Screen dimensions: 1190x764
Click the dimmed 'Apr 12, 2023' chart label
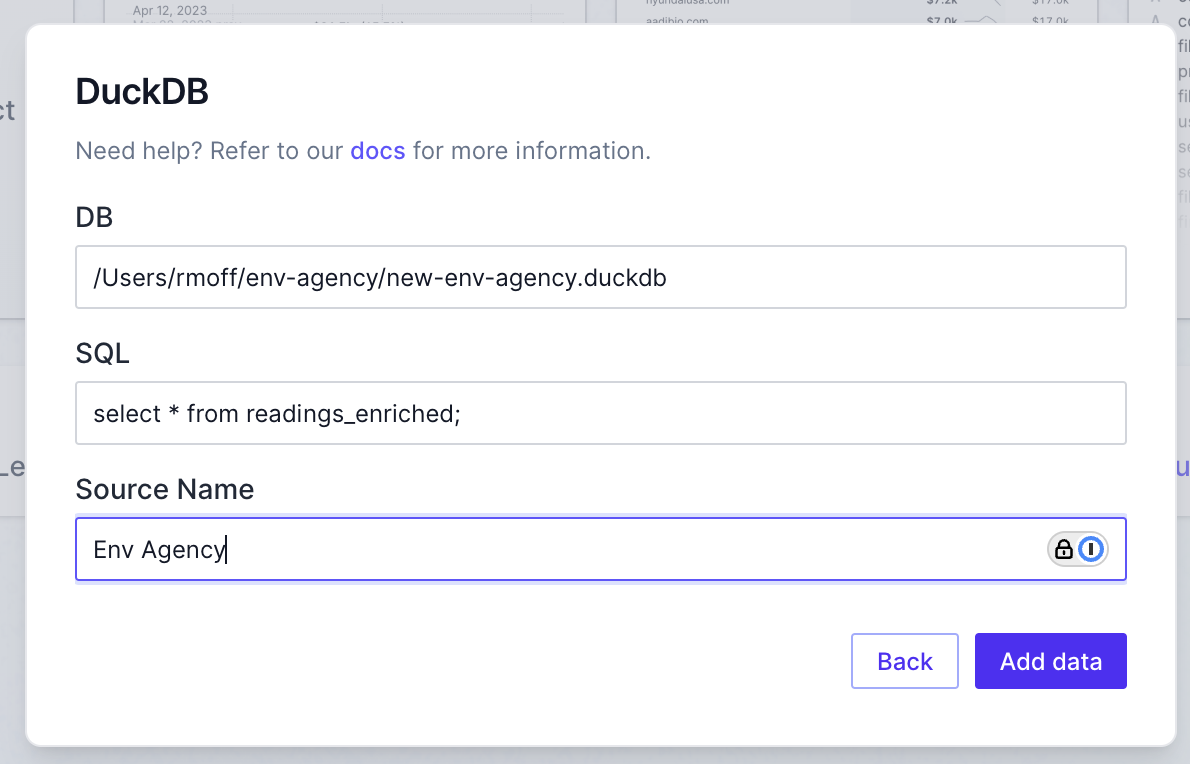[170, 10]
